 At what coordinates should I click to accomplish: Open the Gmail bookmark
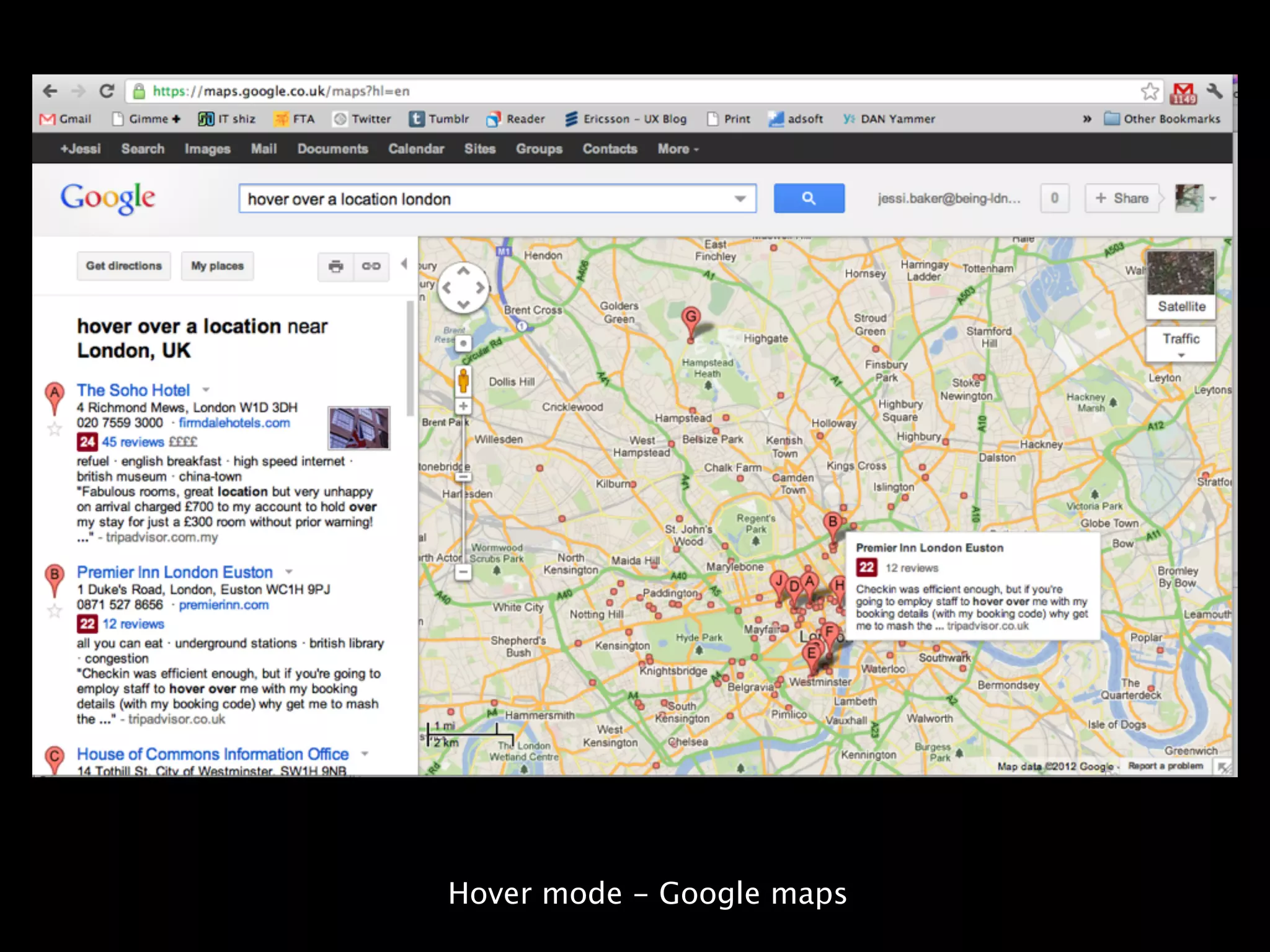(x=65, y=119)
